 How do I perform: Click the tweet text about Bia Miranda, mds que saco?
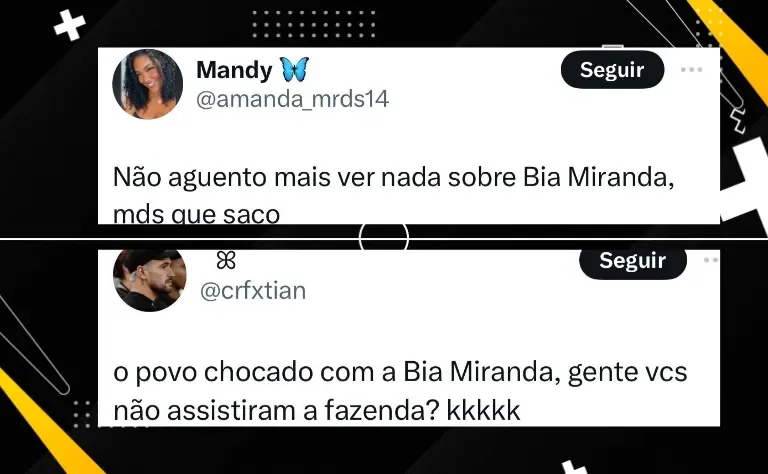[x=393, y=195]
